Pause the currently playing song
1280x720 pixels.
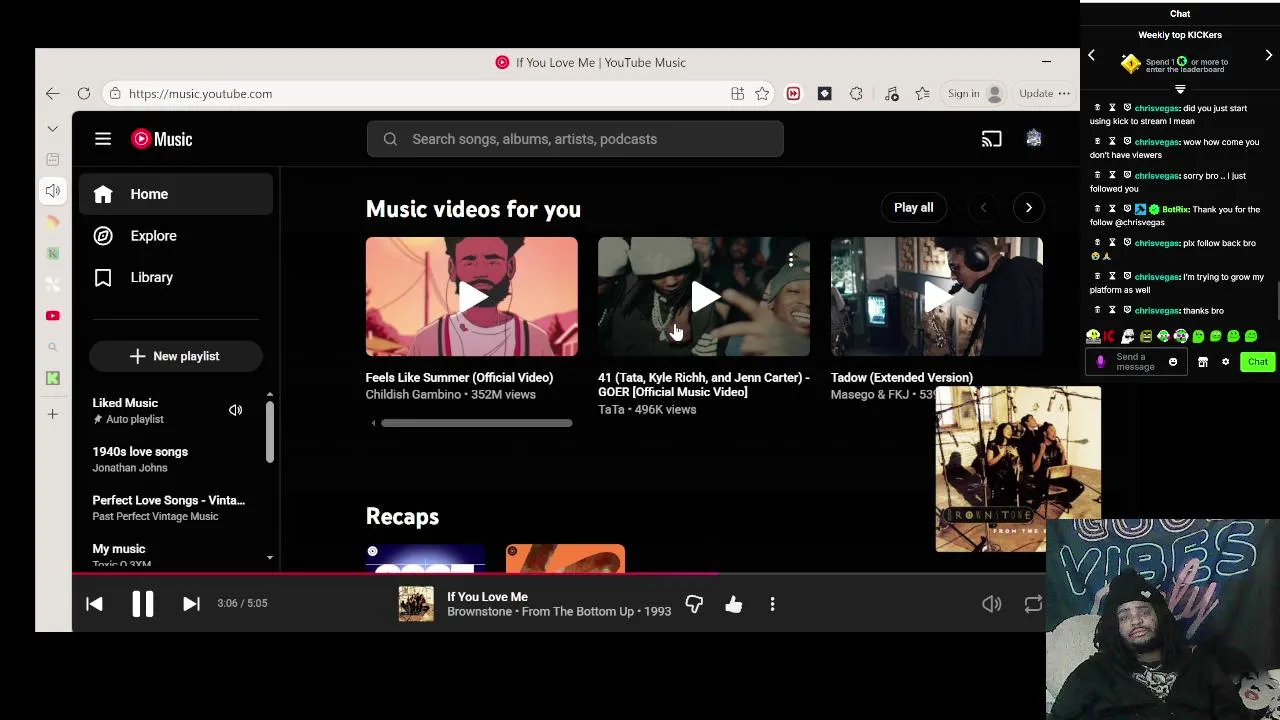click(x=142, y=603)
